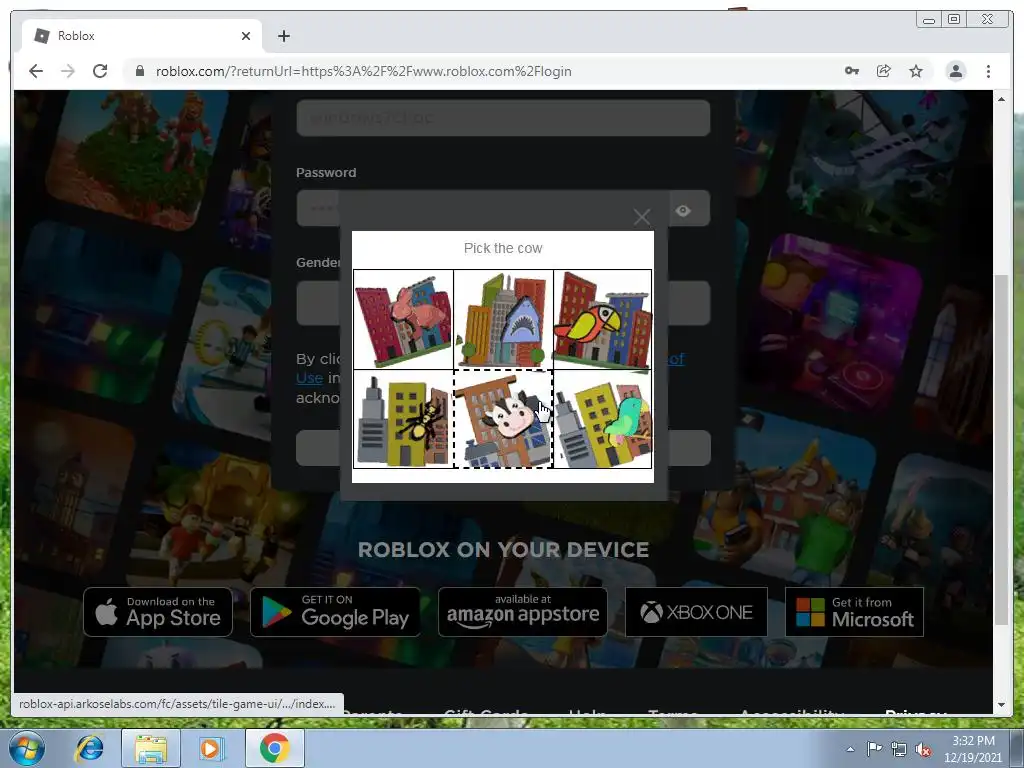Bookmark this page with the star icon
Image resolution: width=1024 pixels, height=768 pixels.
pyautogui.click(x=916, y=71)
